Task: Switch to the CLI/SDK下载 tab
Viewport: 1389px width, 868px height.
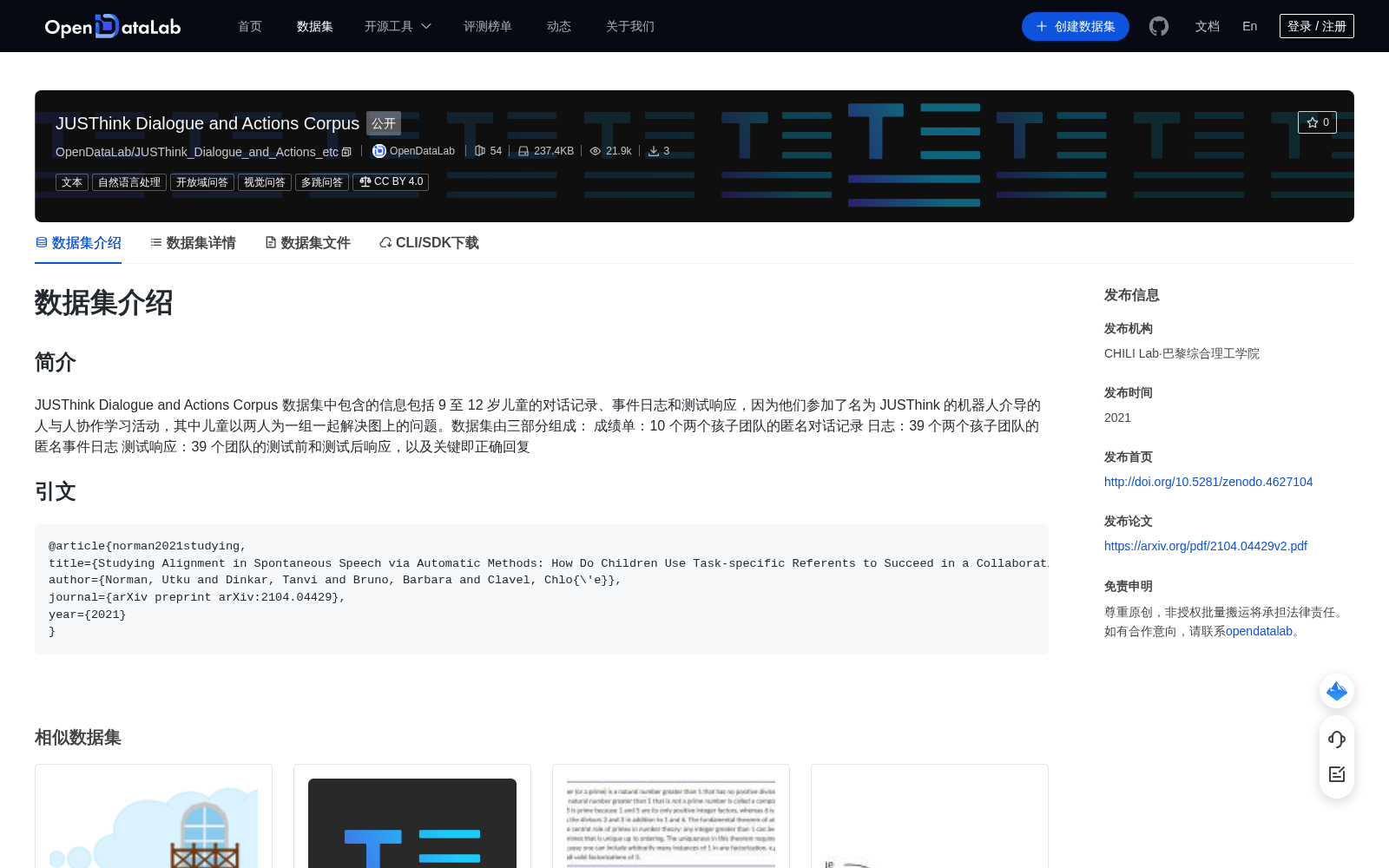Action: coord(429,243)
